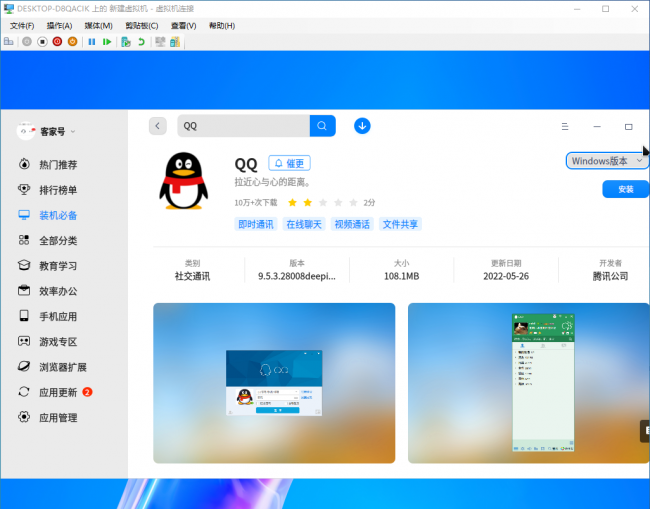The width and height of the screenshot is (650, 509).
Task: Click the first rating star
Action: pyautogui.click(x=292, y=203)
